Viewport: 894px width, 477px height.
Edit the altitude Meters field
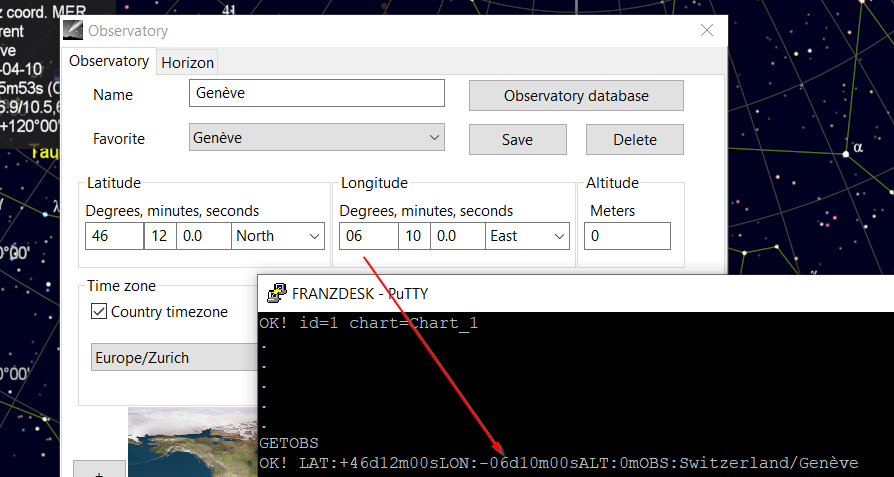[x=627, y=236]
